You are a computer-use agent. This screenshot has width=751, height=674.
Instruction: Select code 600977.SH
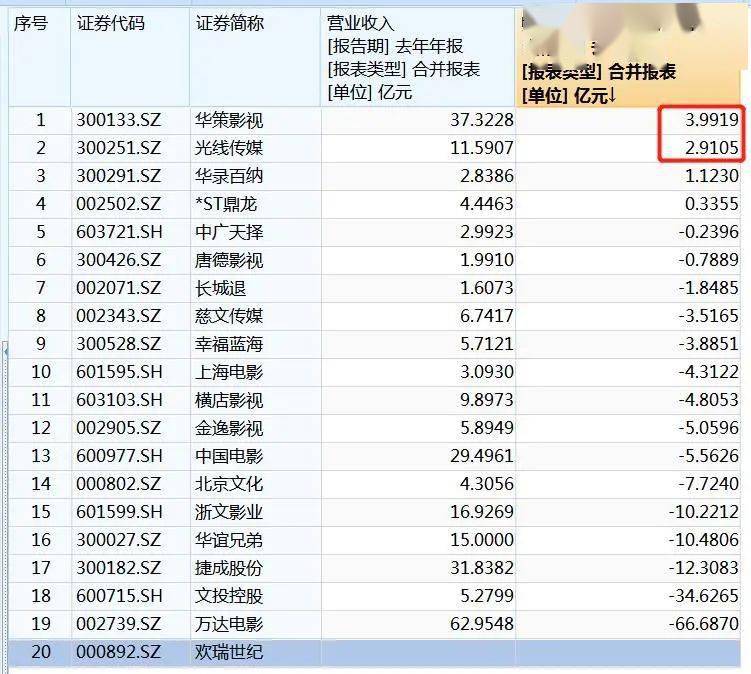[119, 456]
